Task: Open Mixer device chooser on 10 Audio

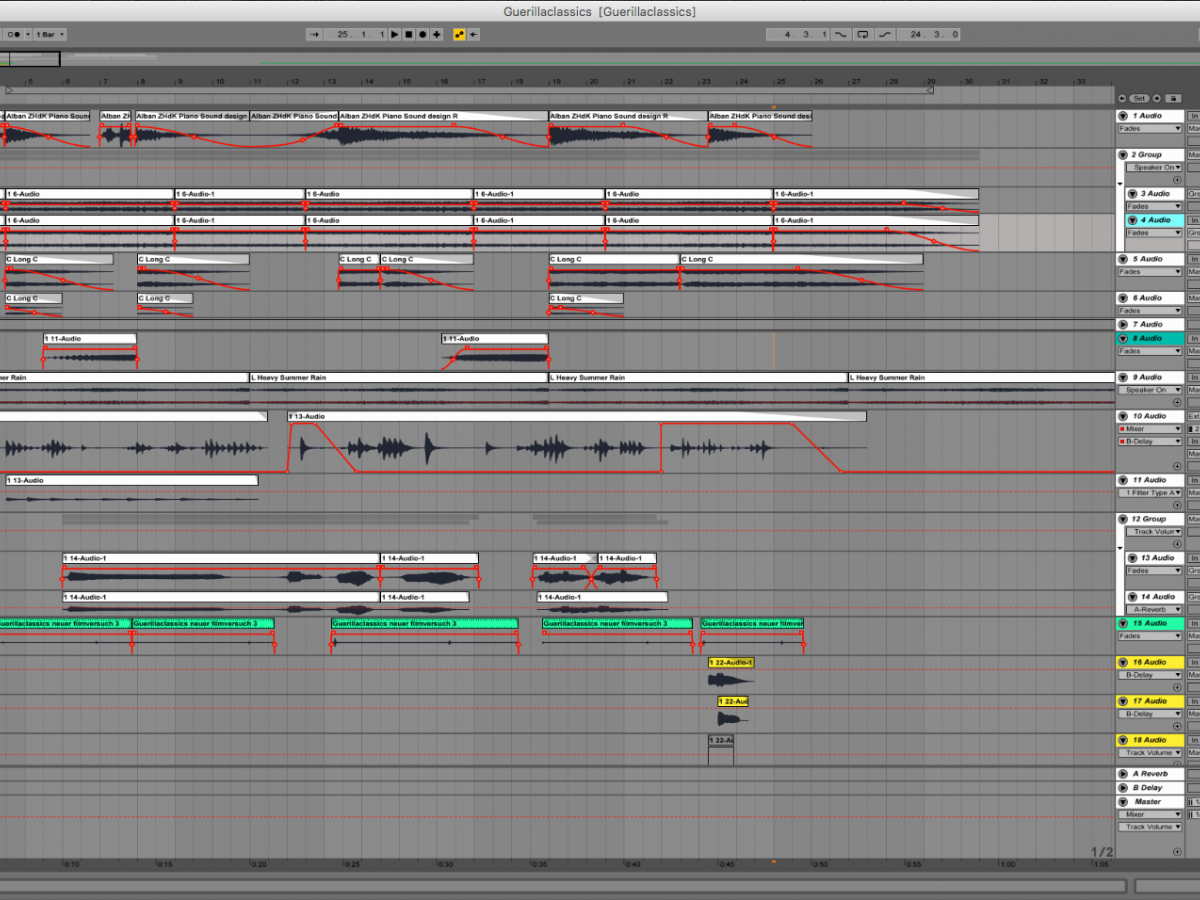Action: [1150, 429]
